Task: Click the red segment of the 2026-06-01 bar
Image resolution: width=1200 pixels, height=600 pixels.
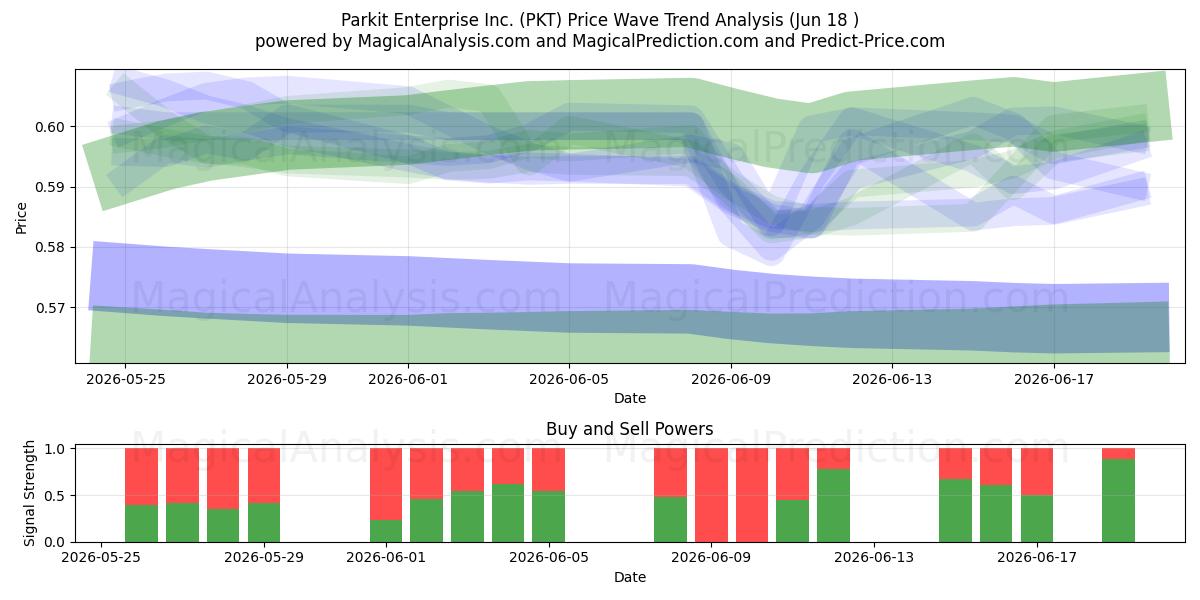Action: click(386, 484)
